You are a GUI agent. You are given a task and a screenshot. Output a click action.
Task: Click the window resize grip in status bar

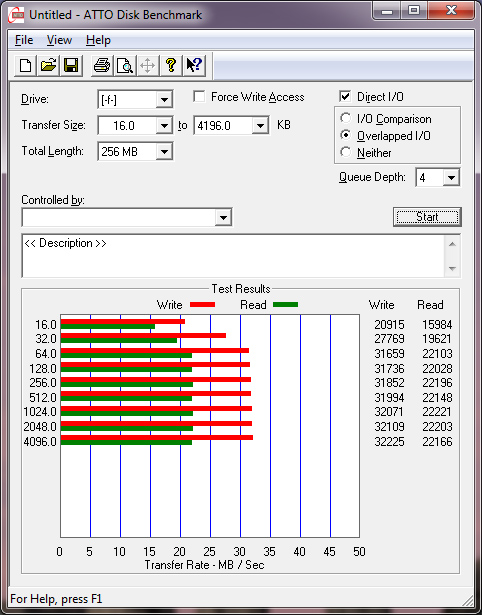click(467, 599)
